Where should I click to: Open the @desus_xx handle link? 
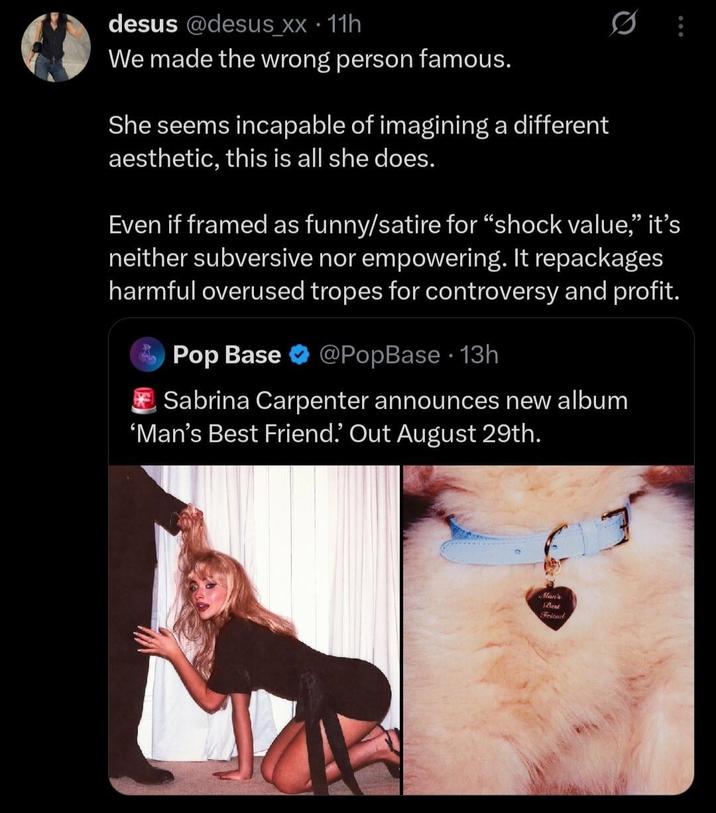[x=246, y=25]
